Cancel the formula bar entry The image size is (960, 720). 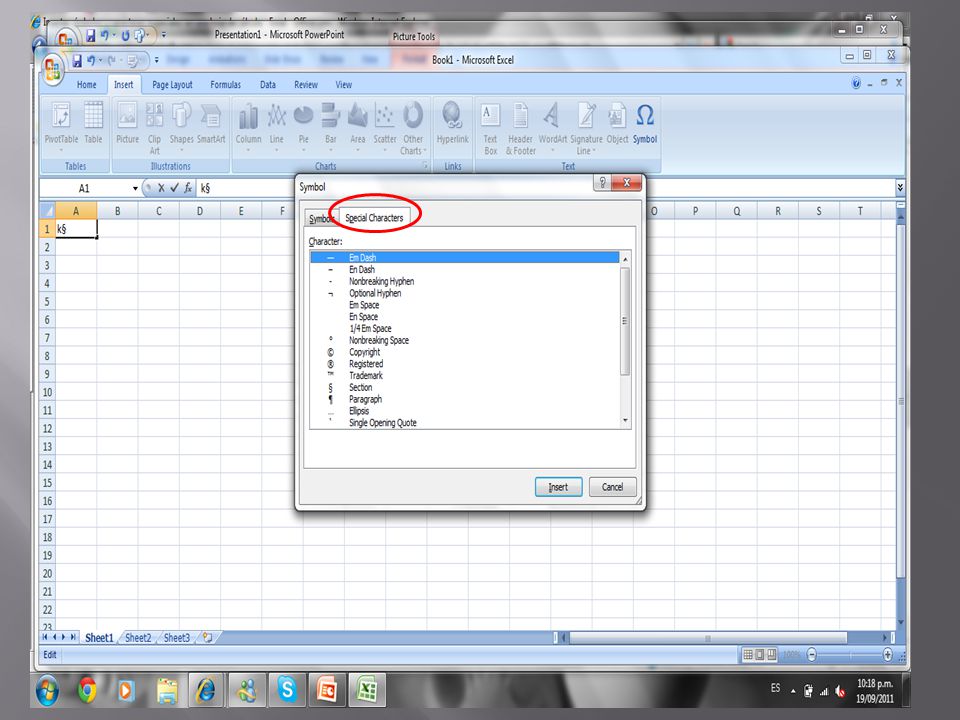pos(161,188)
